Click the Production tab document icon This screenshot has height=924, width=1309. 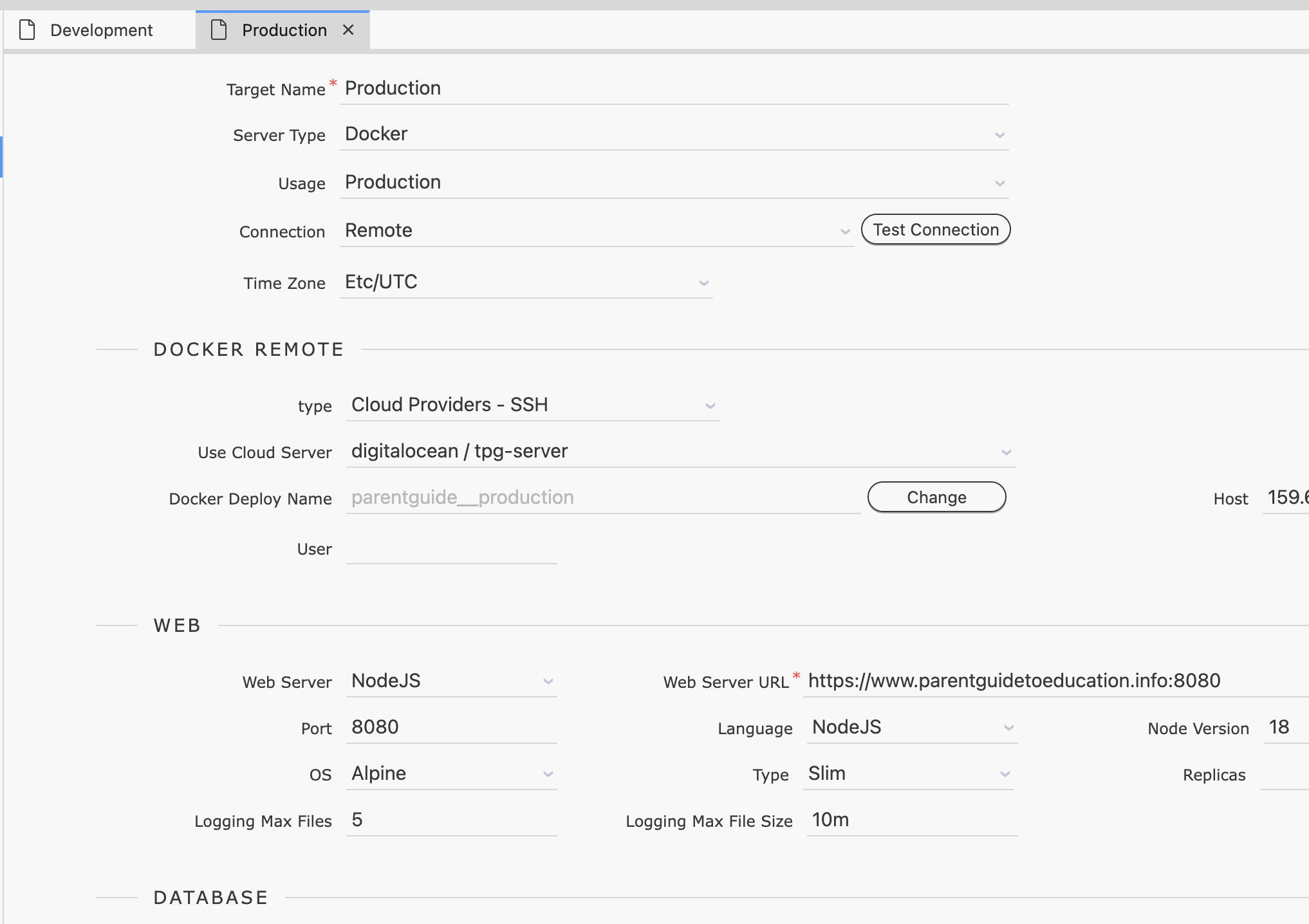click(219, 30)
